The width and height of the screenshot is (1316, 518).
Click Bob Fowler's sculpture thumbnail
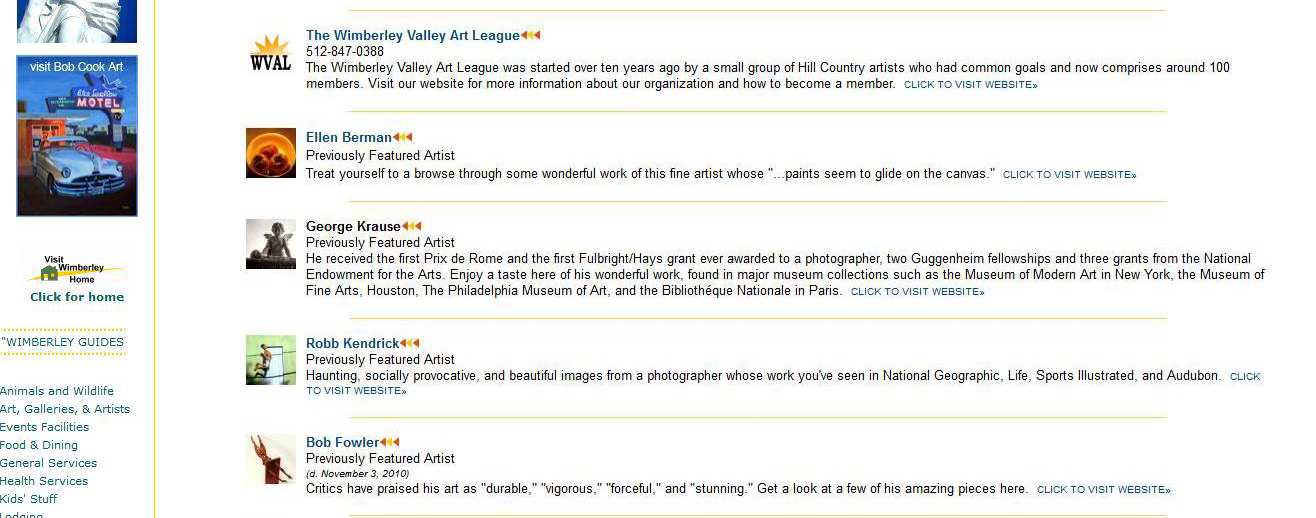pyautogui.click(x=271, y=459)
